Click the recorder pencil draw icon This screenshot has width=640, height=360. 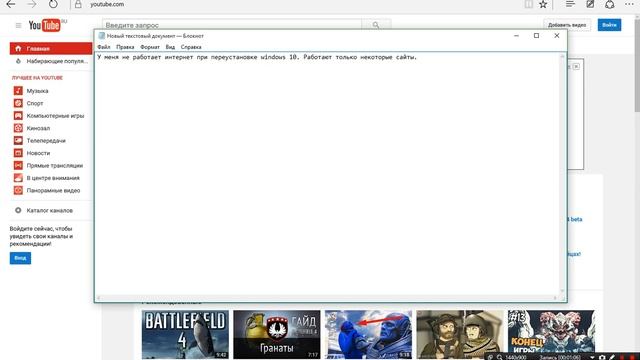(x=612, y=357)
